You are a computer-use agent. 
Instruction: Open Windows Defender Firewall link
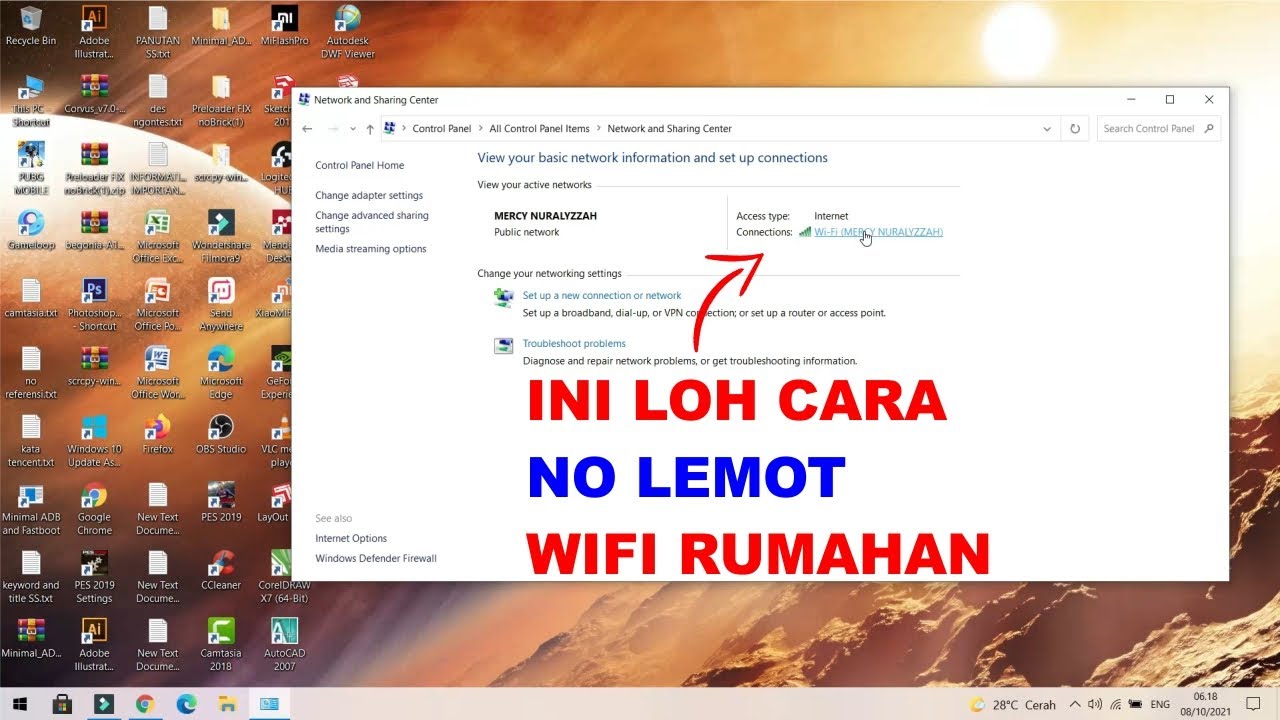tap(376, 559)
